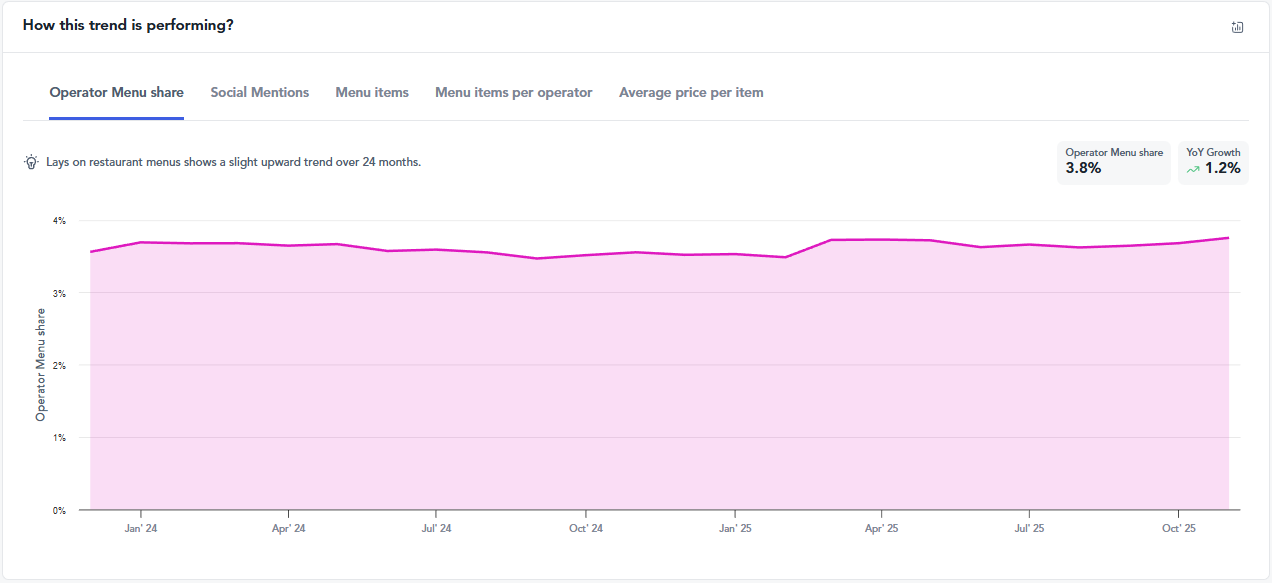Select the Menu items per operator tab

513,92
